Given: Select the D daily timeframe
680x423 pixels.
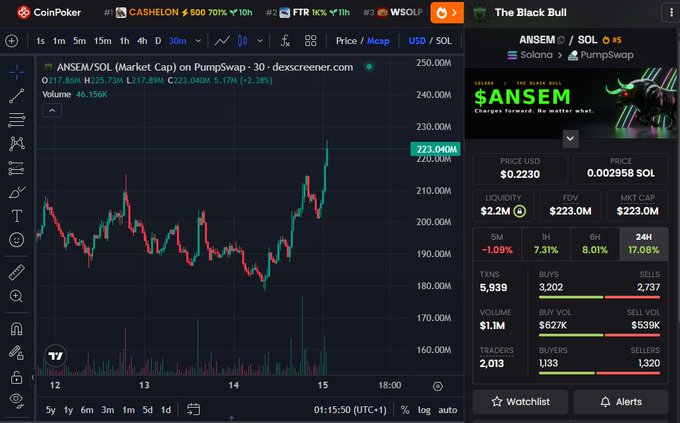Looking at the screenshot, I should [x=158, y=41].
